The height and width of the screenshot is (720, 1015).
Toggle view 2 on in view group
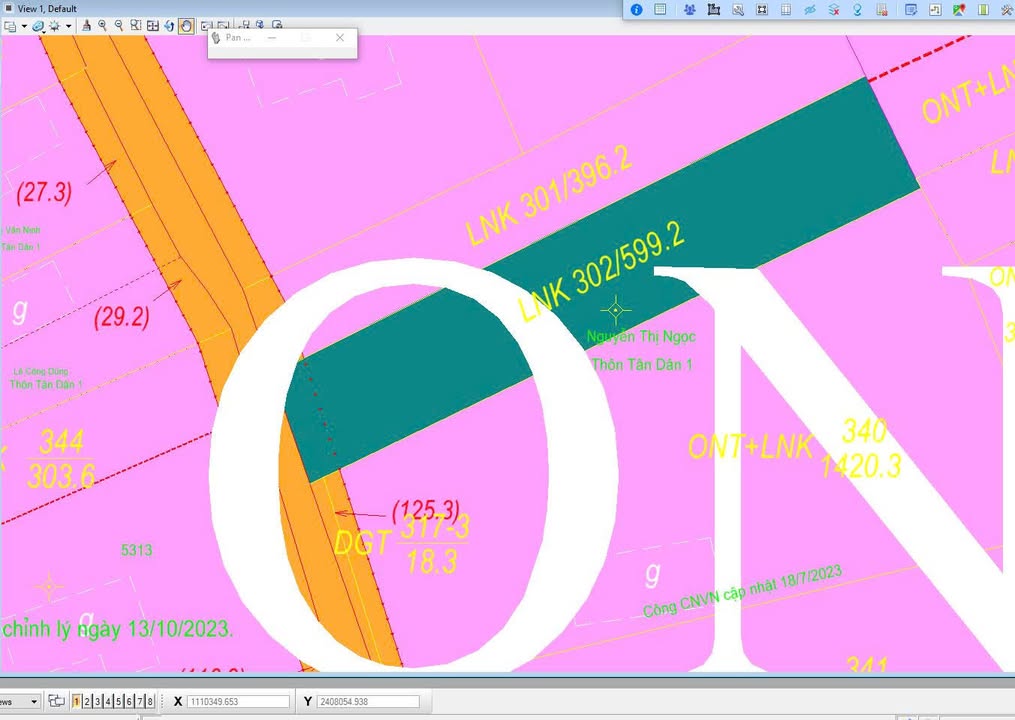tap(87, 702)
